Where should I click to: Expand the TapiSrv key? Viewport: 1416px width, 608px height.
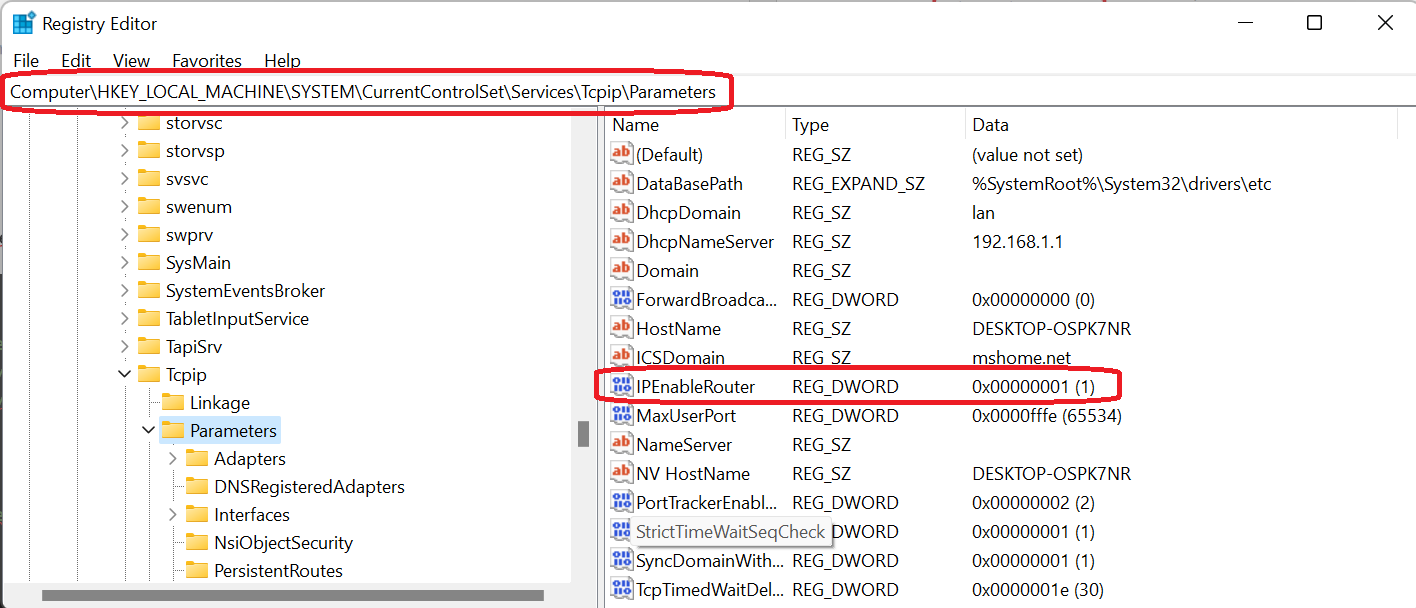(124, 347)
